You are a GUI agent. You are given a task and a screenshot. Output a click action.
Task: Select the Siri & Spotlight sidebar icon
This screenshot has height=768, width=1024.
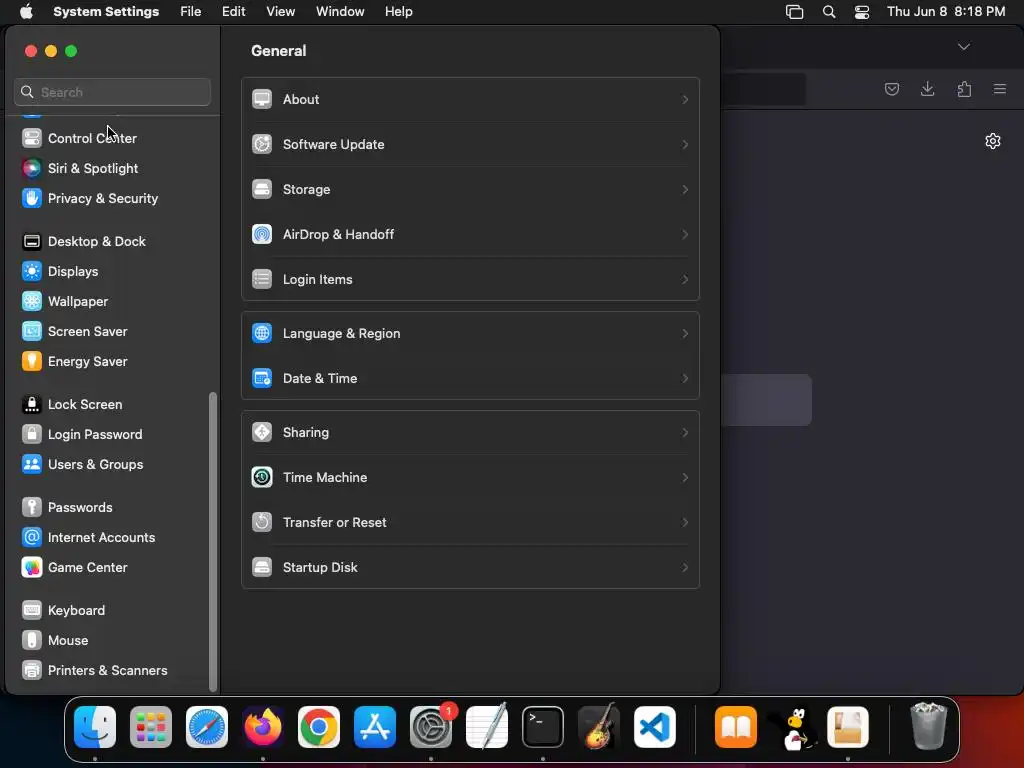tap(31, 168)
